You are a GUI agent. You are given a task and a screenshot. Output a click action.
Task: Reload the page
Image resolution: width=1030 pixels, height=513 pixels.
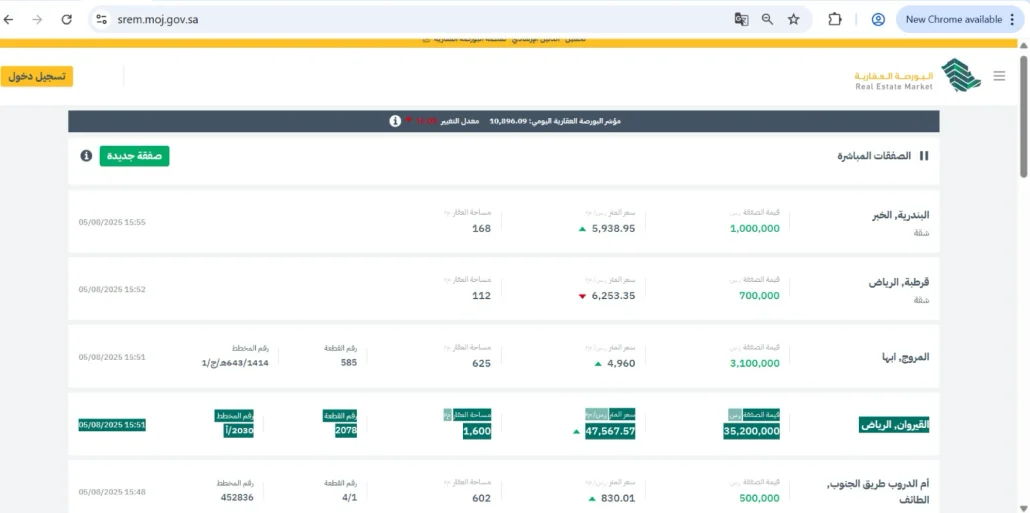(x=66, y=19)
